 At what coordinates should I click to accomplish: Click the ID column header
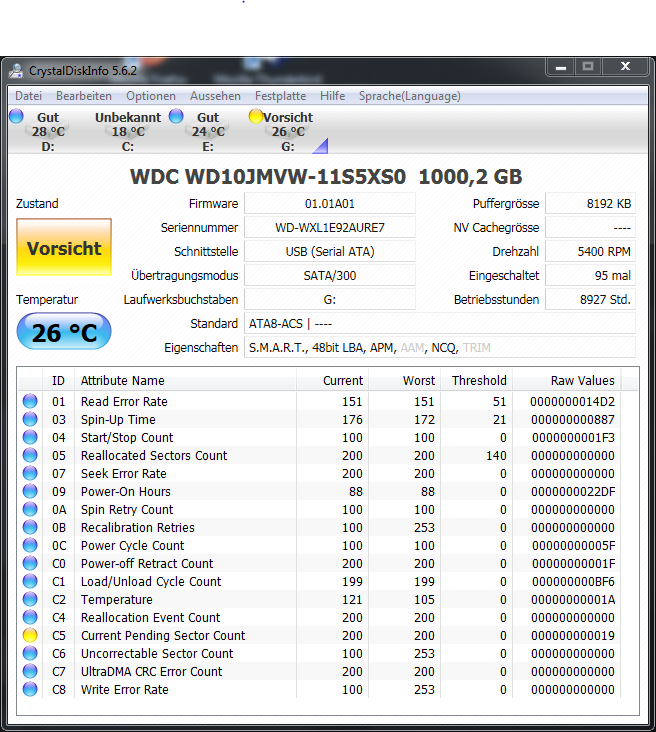click(x=58, y=380)
